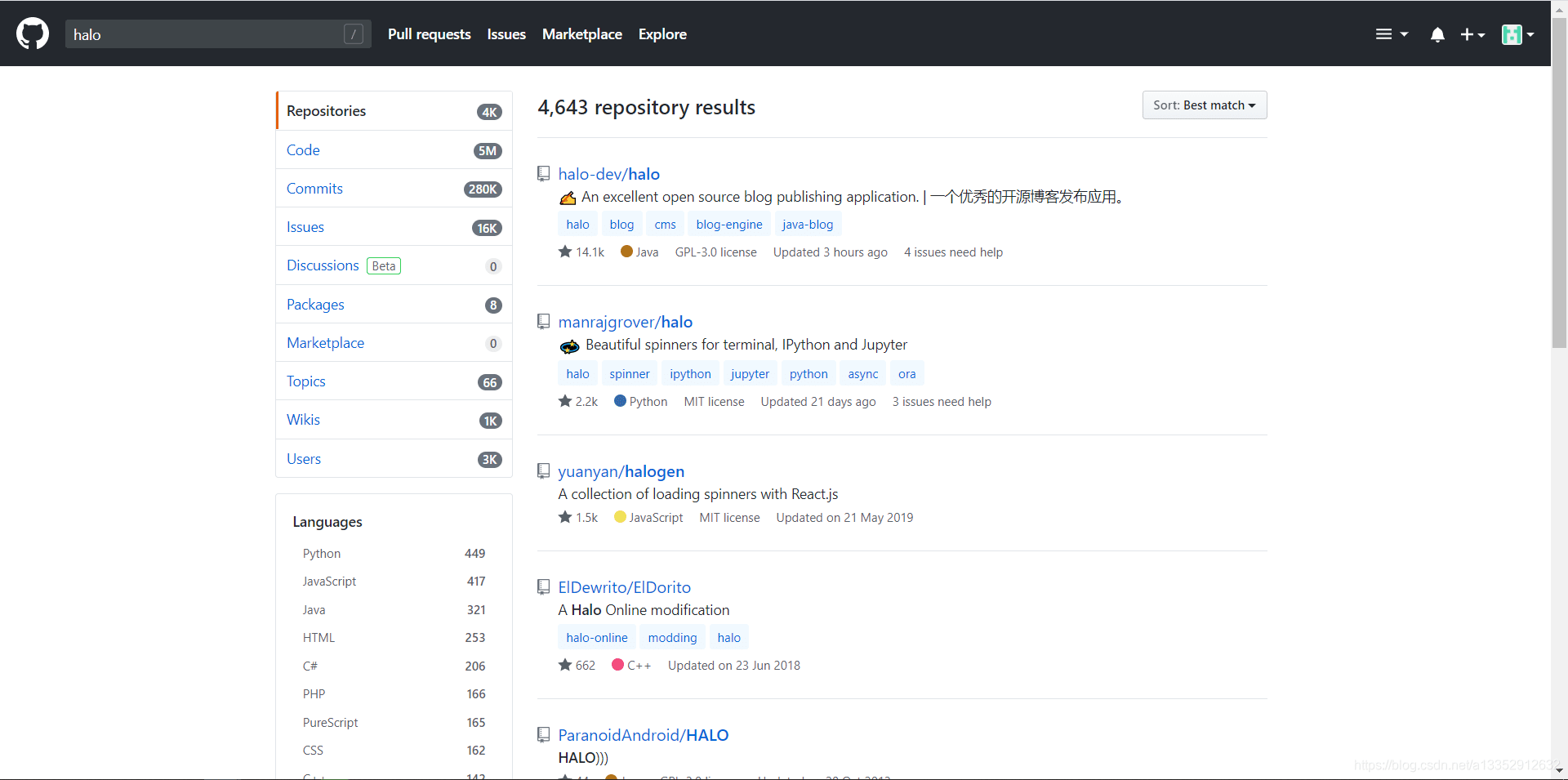Click the Python language color dot

click(x=620, y=401)
